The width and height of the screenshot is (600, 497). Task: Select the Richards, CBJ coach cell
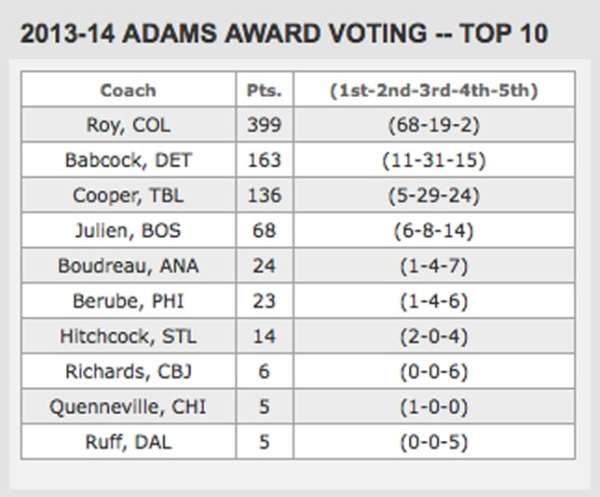(x=128, y=372)
